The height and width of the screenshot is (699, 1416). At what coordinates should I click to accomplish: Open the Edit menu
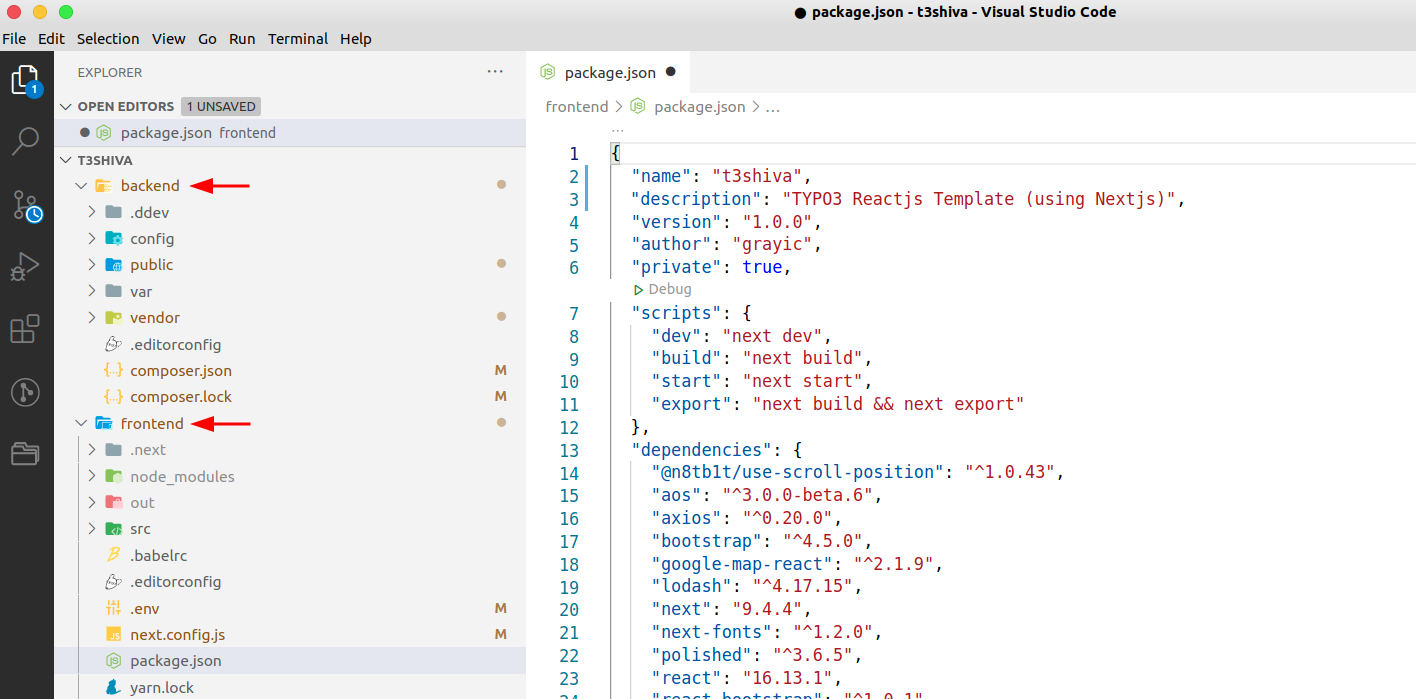(51, 39)
